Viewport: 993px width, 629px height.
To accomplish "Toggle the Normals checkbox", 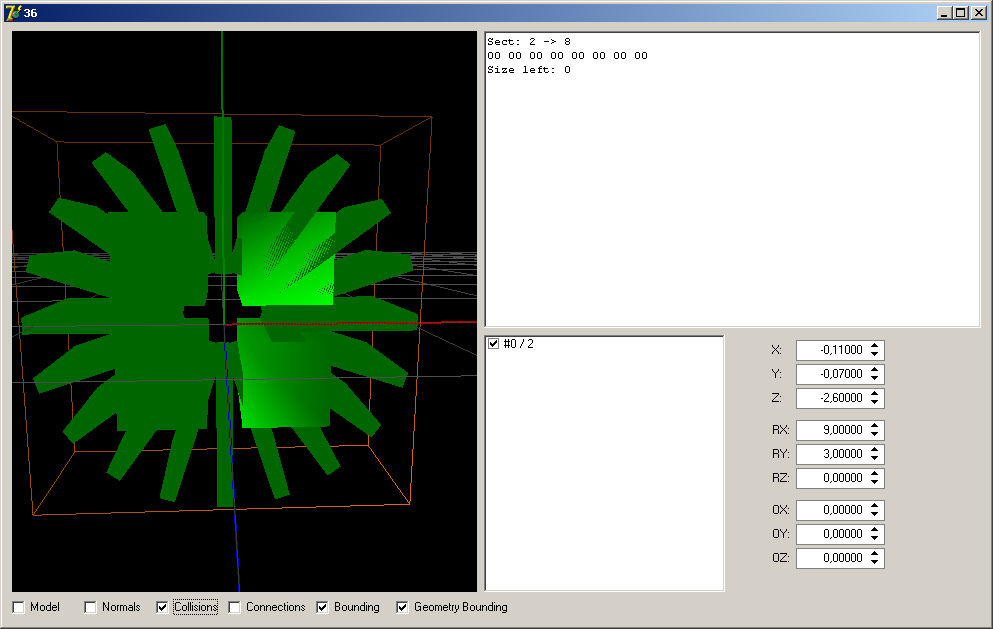I will [91, 607].
